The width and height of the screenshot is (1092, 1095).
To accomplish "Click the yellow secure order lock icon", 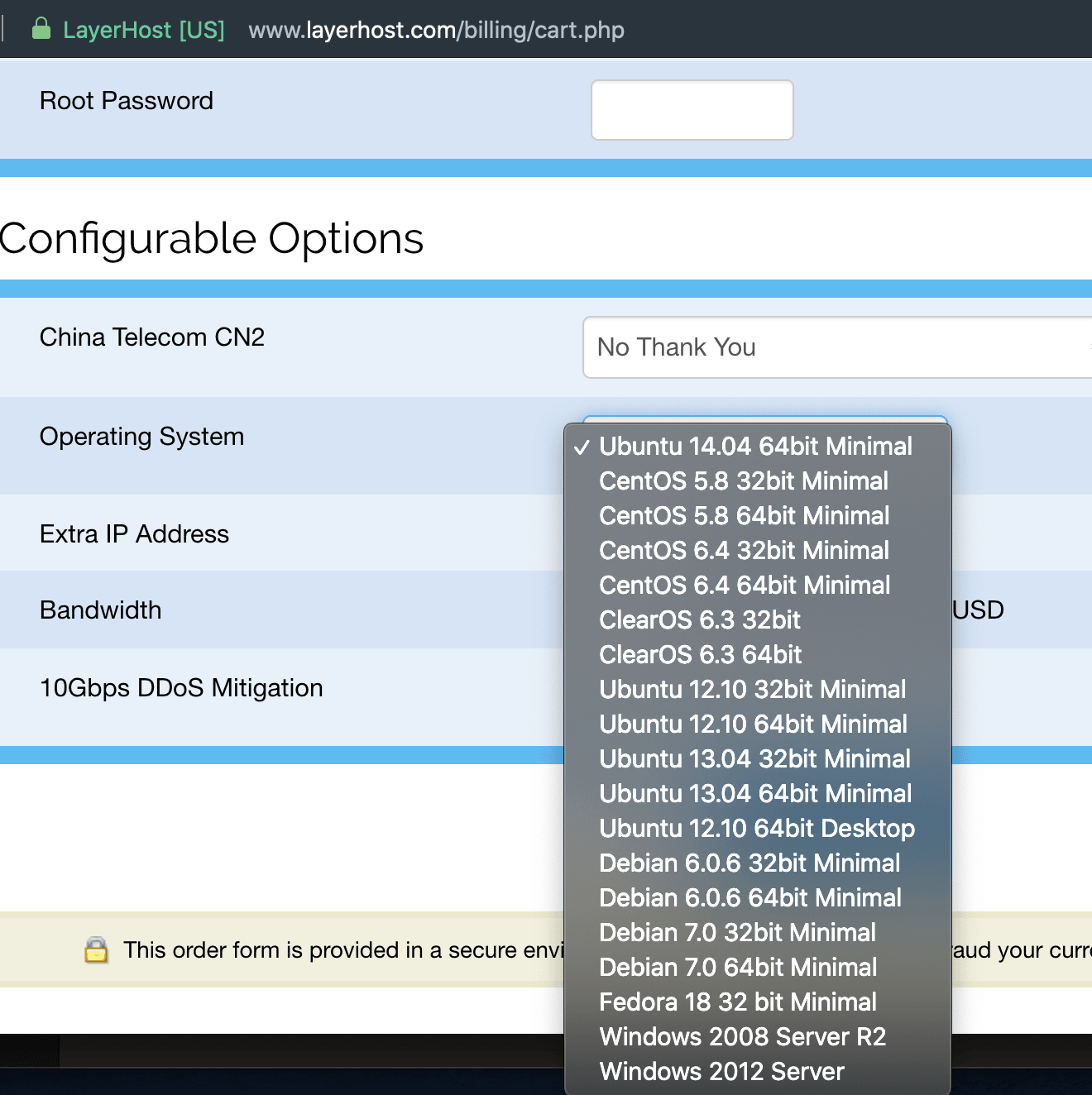I will [96, 950].
